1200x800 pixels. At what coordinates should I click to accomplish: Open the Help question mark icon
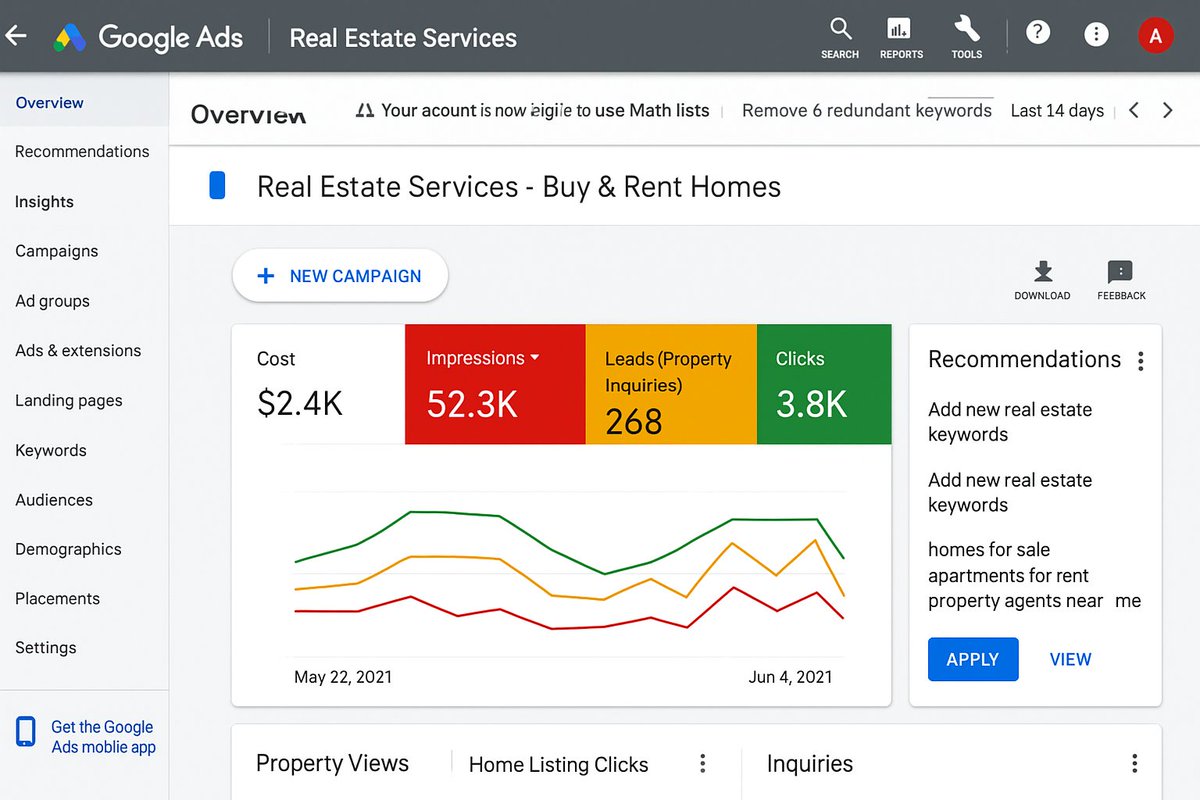(1038, 33)
